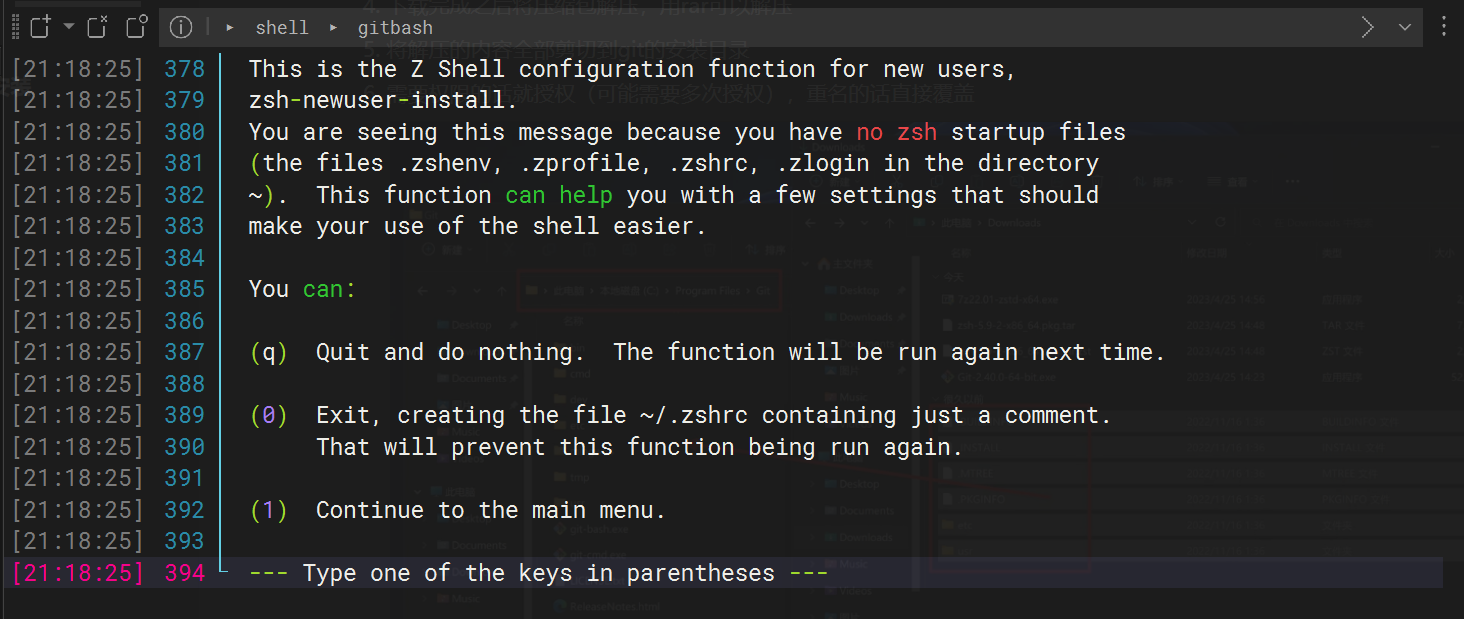Open a new terminal tab
The height and width of the screenshot is (619, 1464).
coord(40,27)
